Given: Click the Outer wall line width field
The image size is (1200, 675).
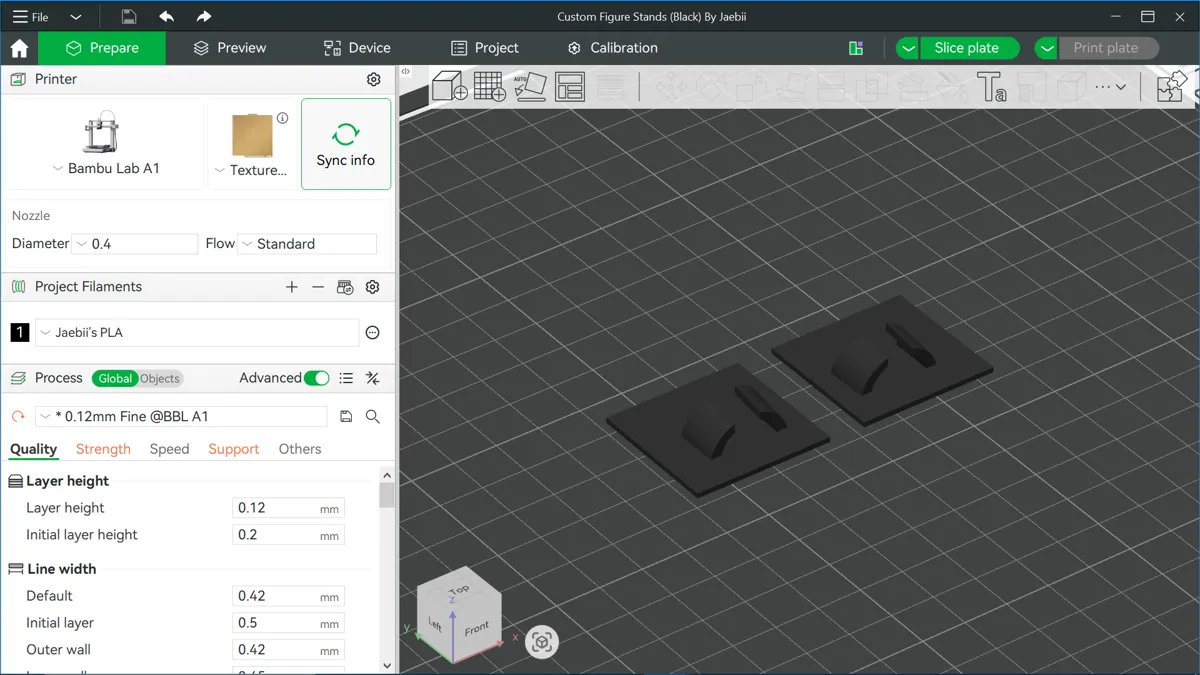Looking at the screenshot, I should point(288,650).
